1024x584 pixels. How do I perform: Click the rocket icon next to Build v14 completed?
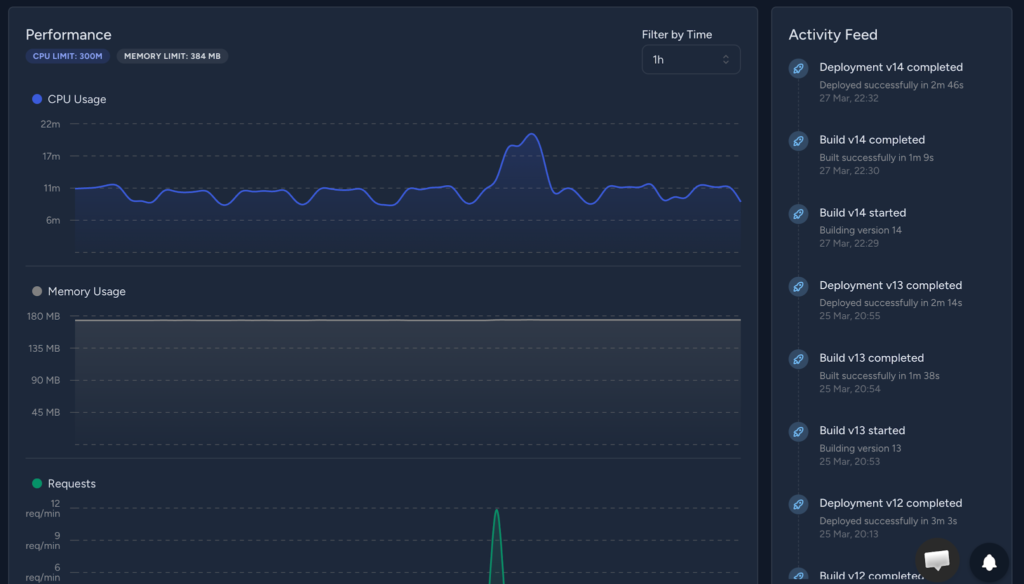(x=797, y=141)
